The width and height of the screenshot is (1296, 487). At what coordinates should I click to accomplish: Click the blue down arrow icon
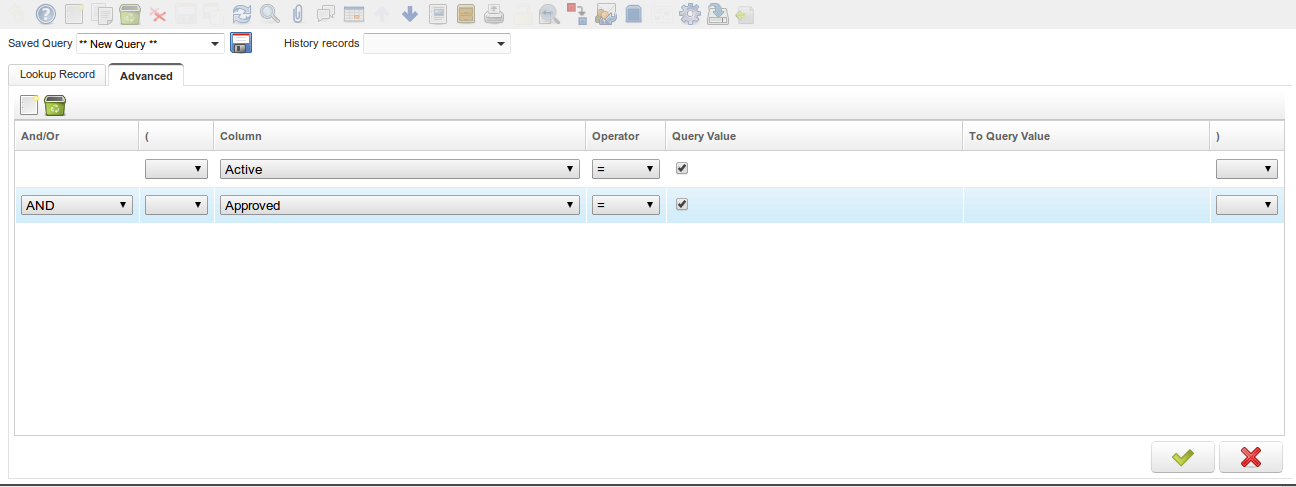(410, 14)
